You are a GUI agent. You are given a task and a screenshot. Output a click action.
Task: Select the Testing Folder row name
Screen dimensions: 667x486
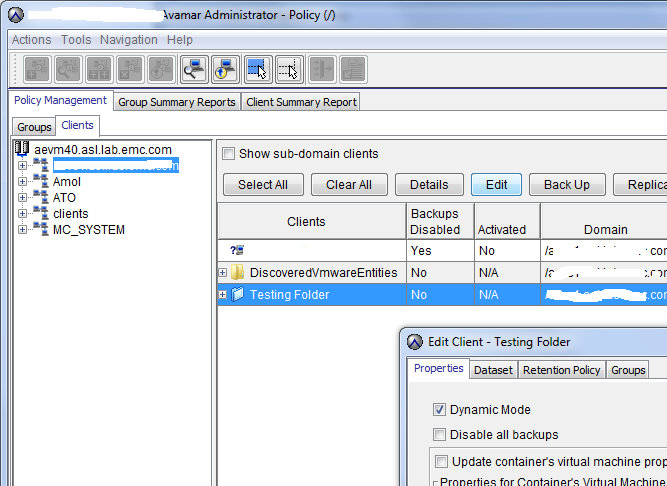coord(289,295)
